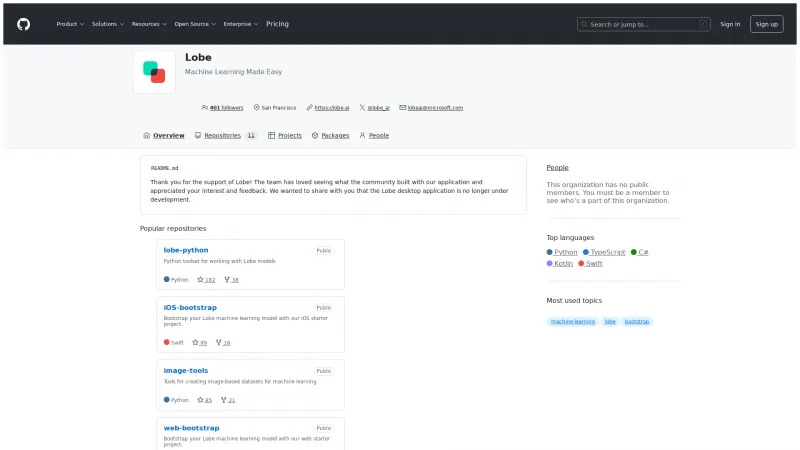Click the repositories count badge 11

(251, 135)
